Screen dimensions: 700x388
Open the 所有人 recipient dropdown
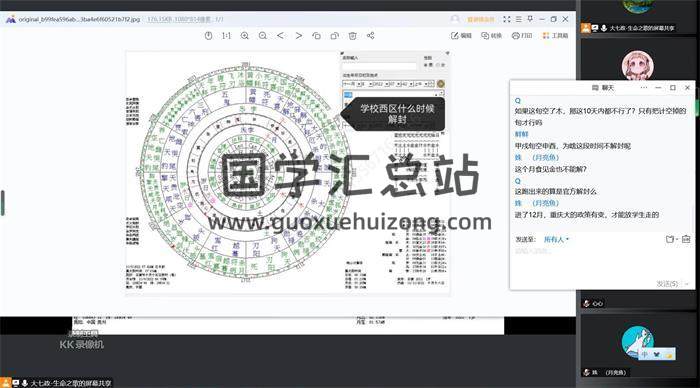pyautogui.click(x=556, y=239)
